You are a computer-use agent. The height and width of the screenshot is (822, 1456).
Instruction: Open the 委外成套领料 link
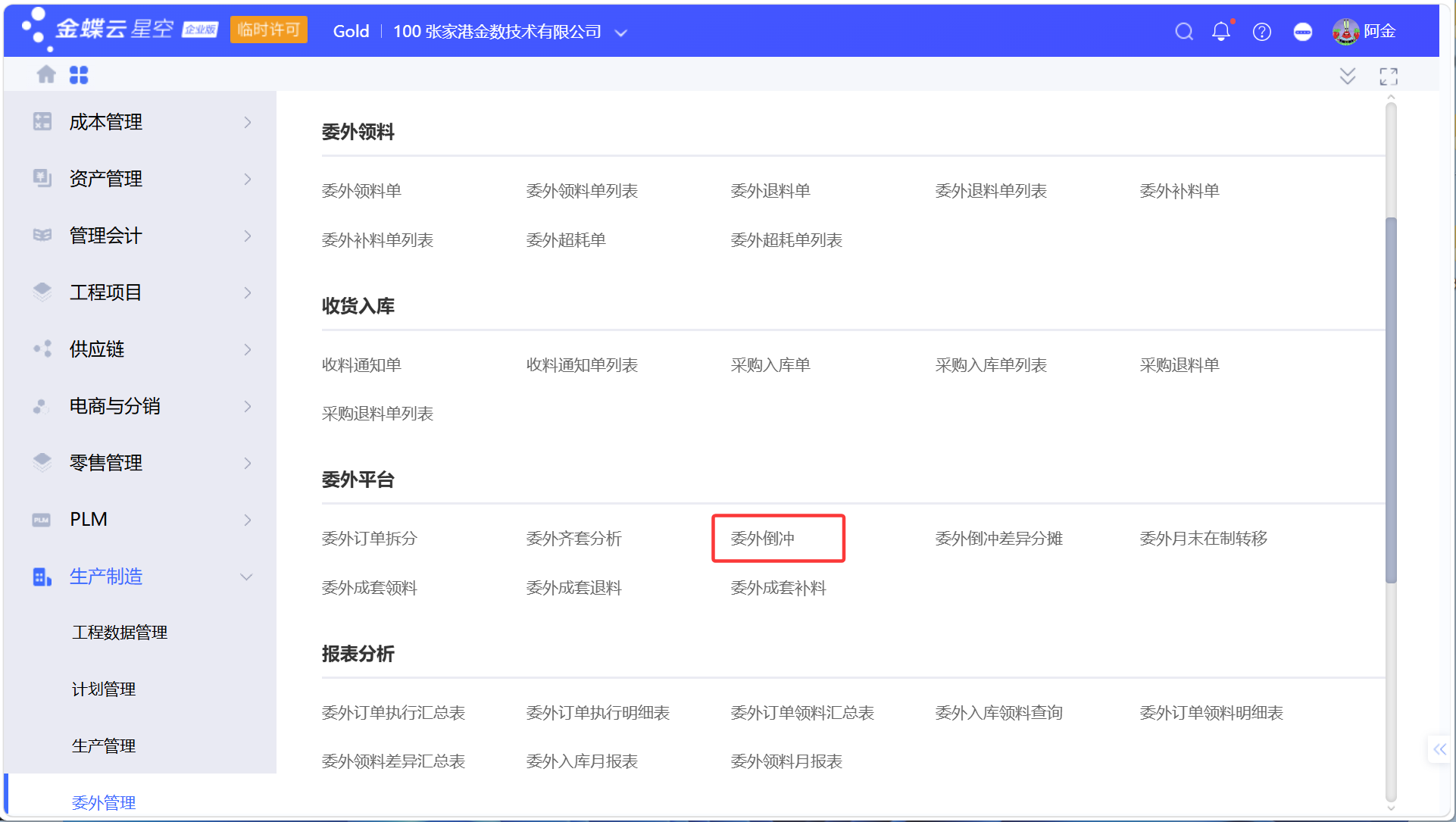coord(369,587)
